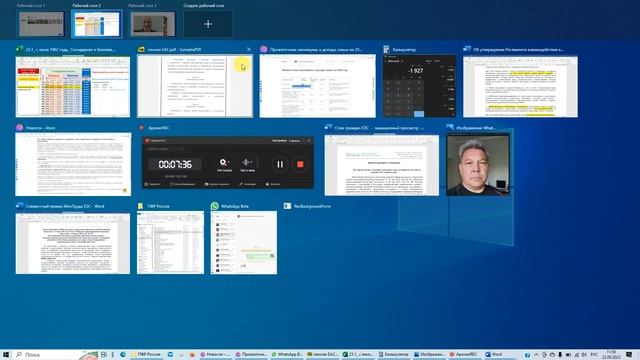Open the Windows Start menu
Image resolution: width=640 pixels, height=360 pixels.
6,355
